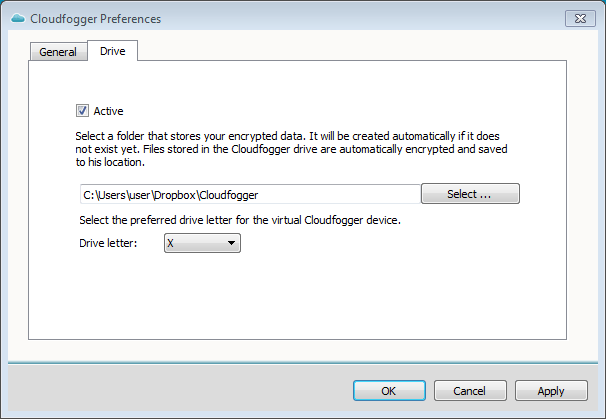The width and height of the screenshot is (606, 419).
Task: Open folder browser with Select ... button
Action: click(x=470, y=194)
